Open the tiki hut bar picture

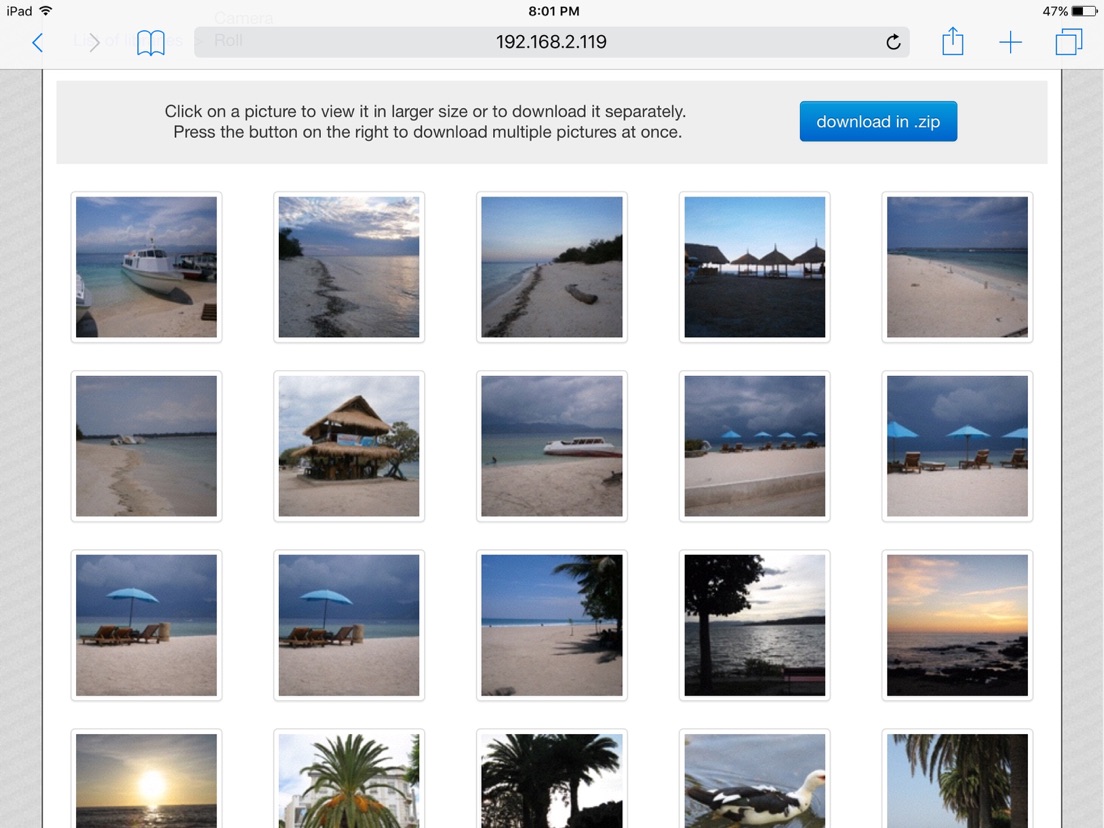click(x=349, y=446)
